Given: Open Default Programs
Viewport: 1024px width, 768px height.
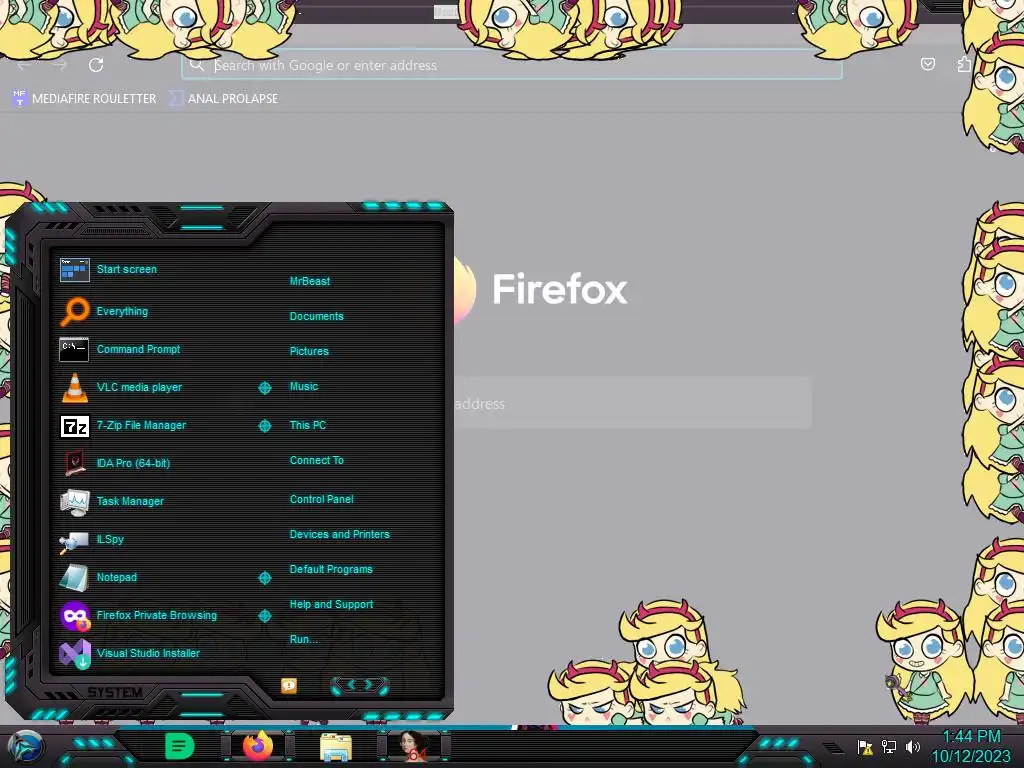Looking at the screenshot, I should point(331,569).
